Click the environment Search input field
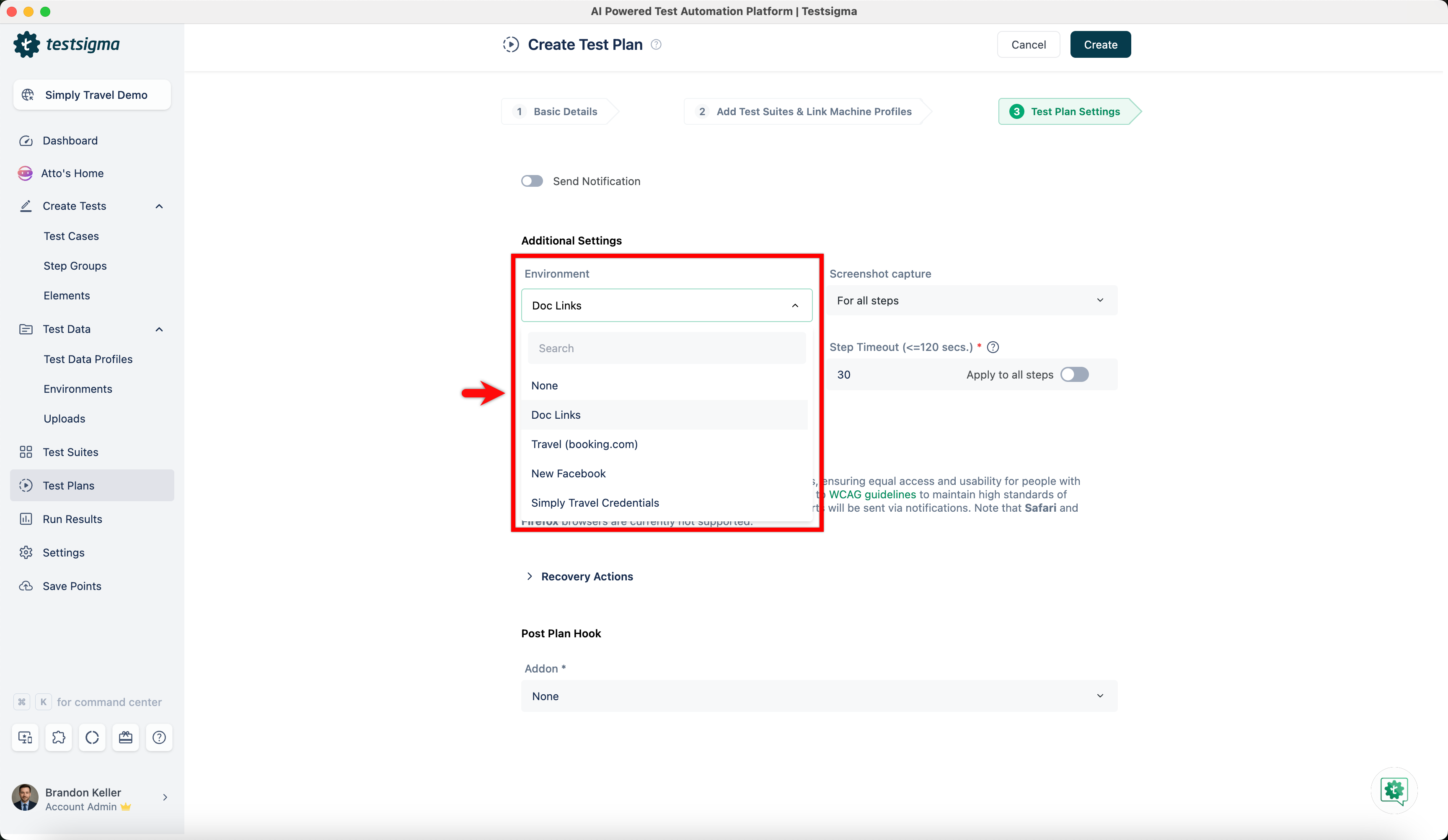 pyautogui.click(x=667, y=348)
